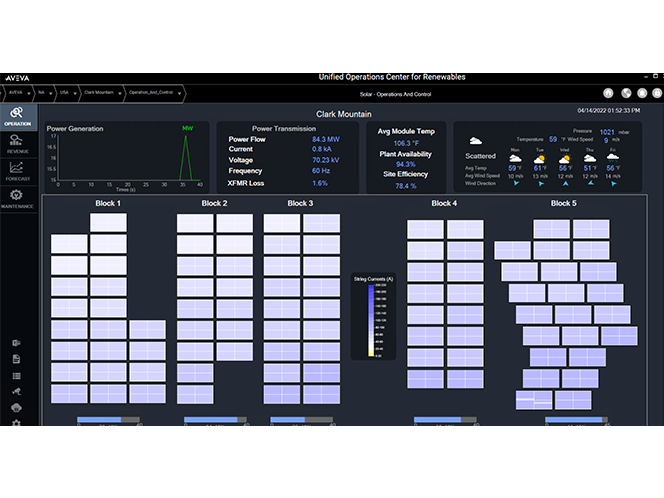Open the Maintenance sidebar section

[17, 198]
